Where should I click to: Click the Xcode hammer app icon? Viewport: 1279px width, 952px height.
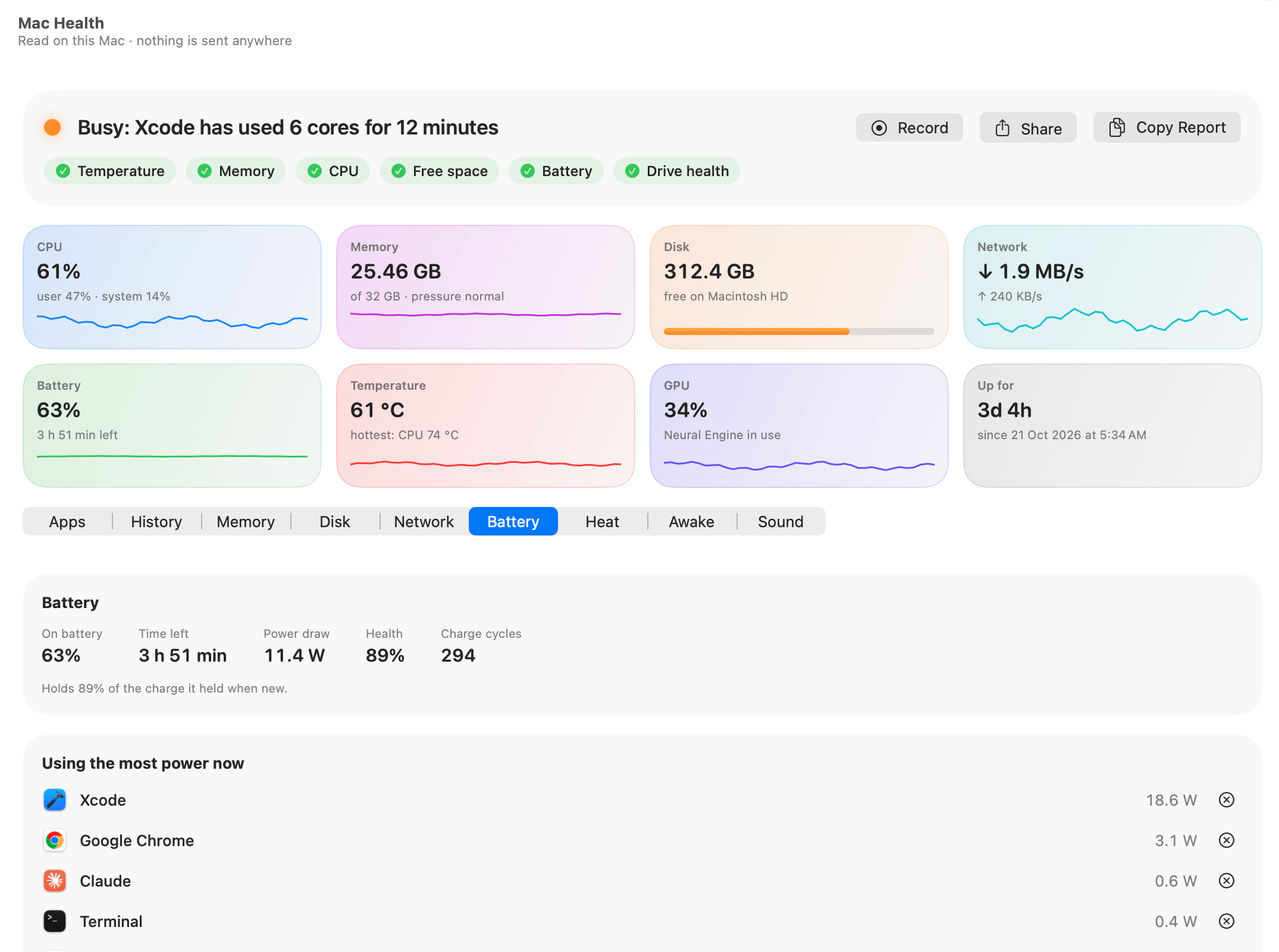[55, 800]
